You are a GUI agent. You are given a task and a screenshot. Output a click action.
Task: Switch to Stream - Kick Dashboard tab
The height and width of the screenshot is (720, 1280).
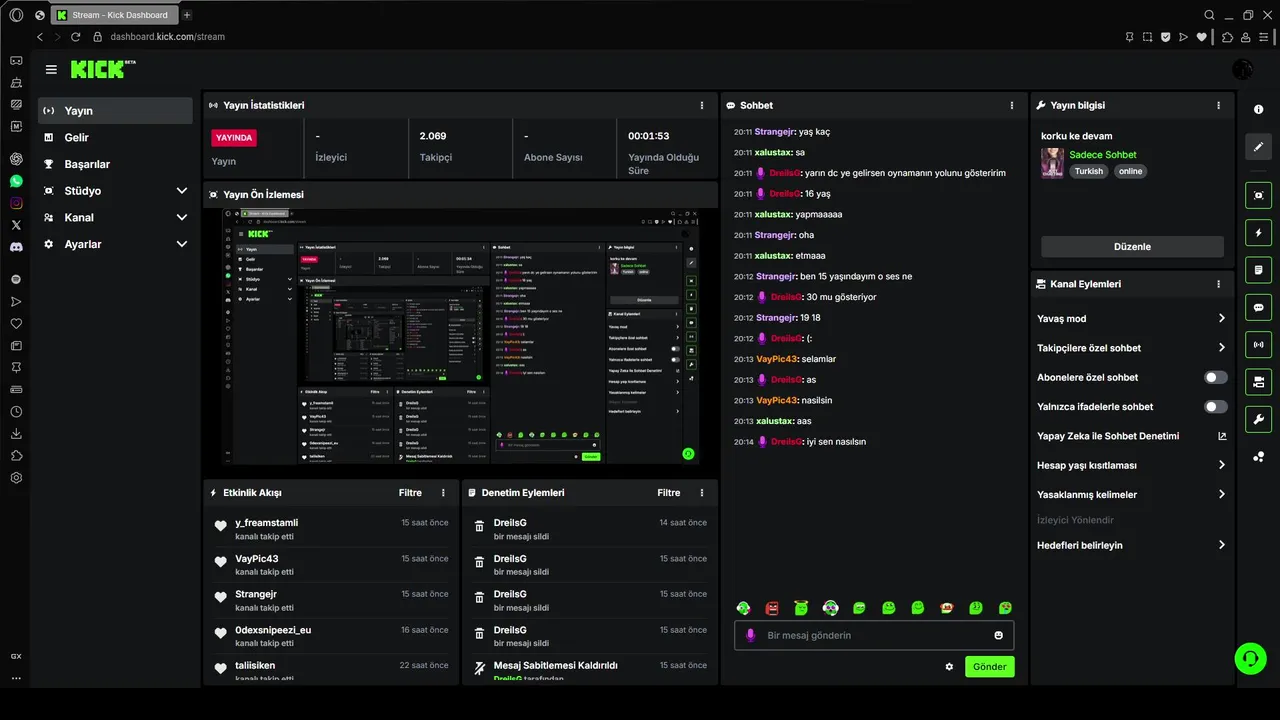[113, 15]
